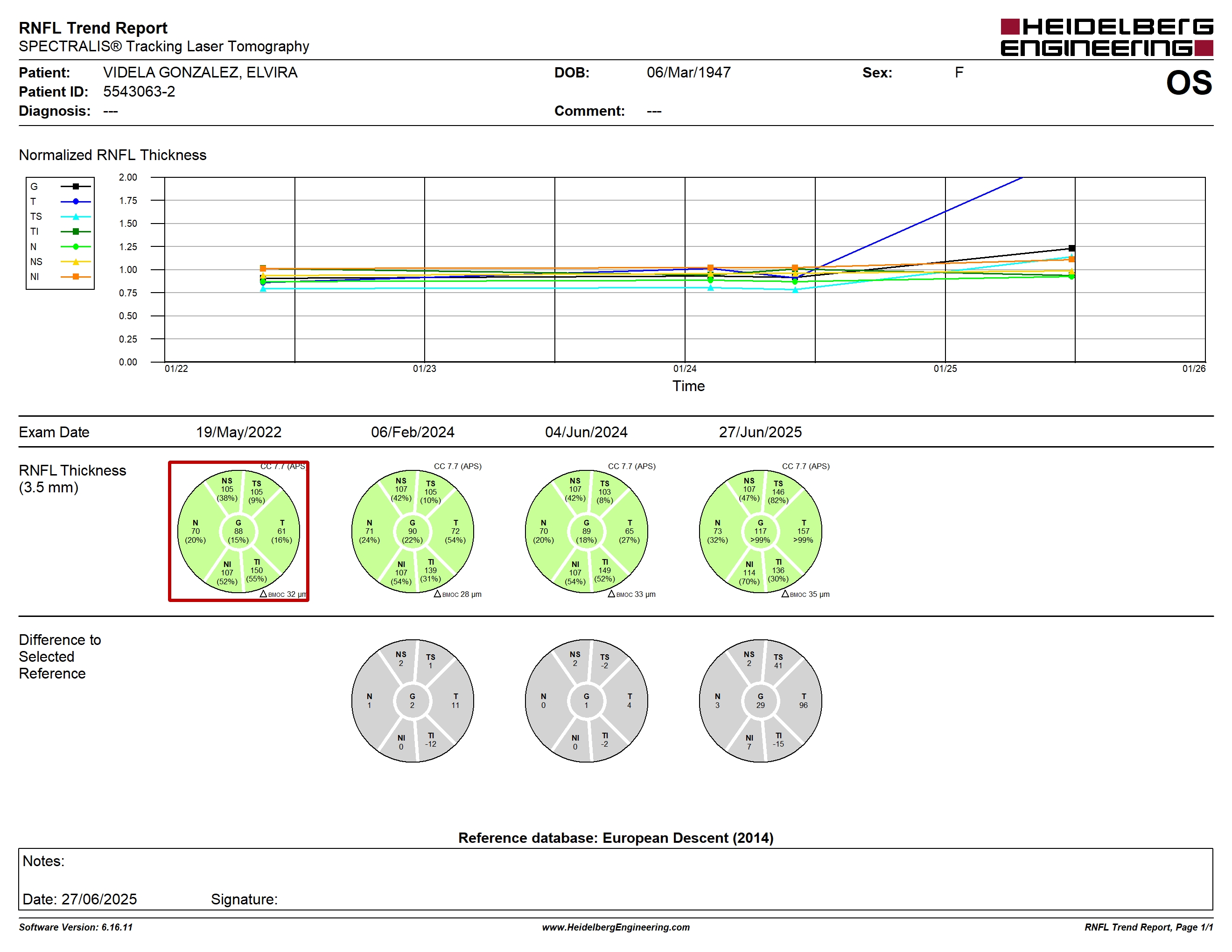Click the OS eye indicator

pyautogui.click(x=1189, y=82)
